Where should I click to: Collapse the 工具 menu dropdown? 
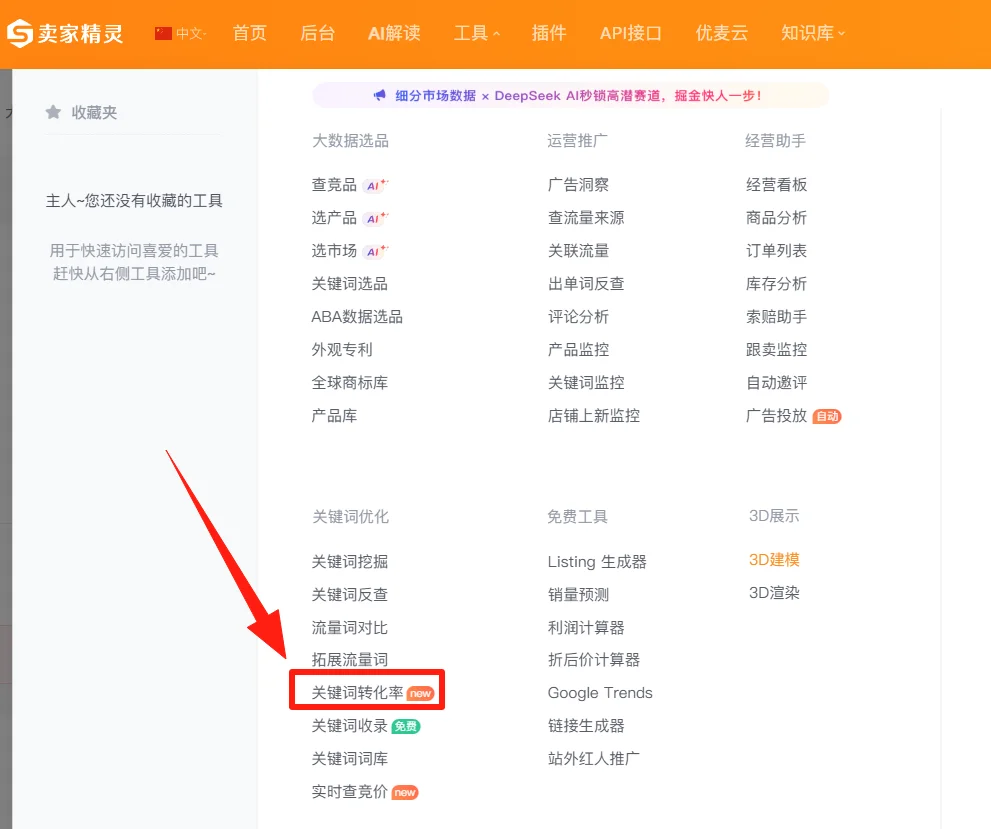pos(477,33)
